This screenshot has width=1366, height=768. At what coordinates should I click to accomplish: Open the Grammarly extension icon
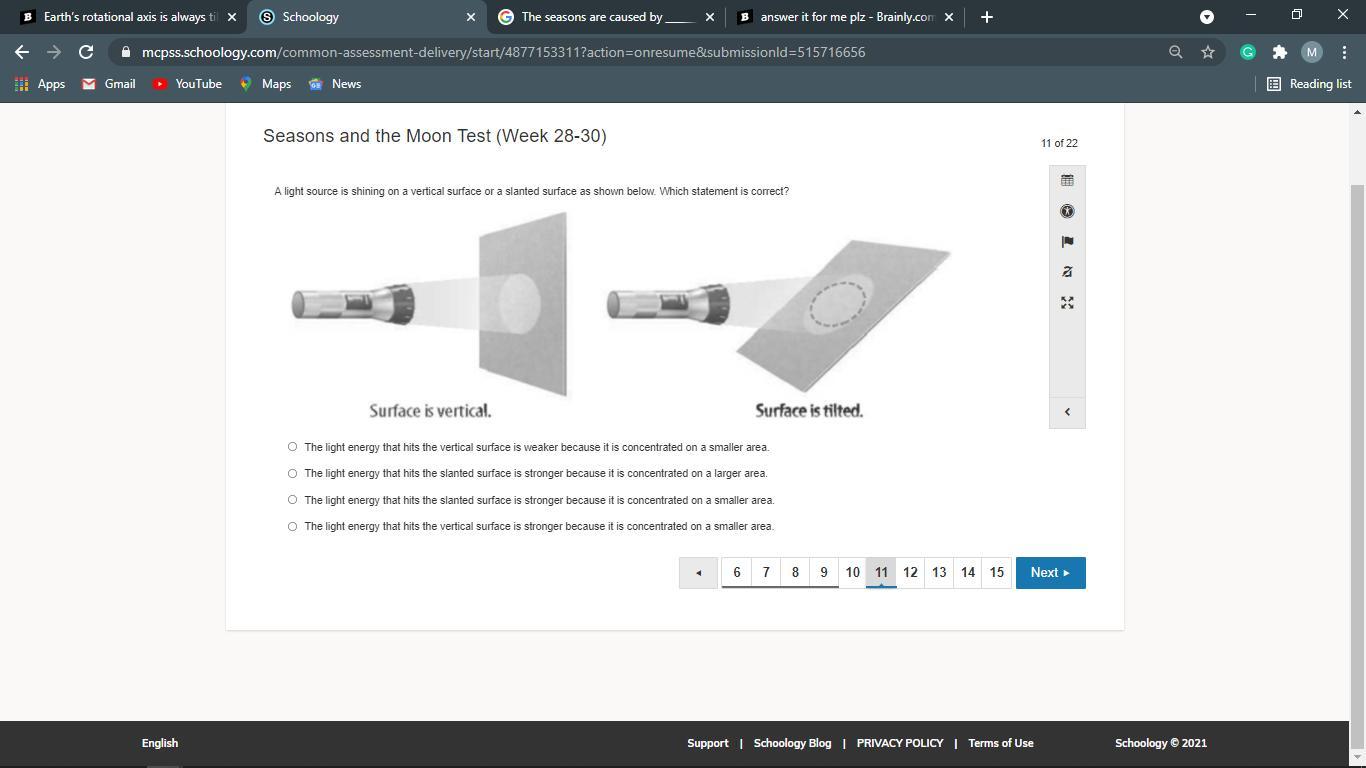click(x=1247, y=52)
